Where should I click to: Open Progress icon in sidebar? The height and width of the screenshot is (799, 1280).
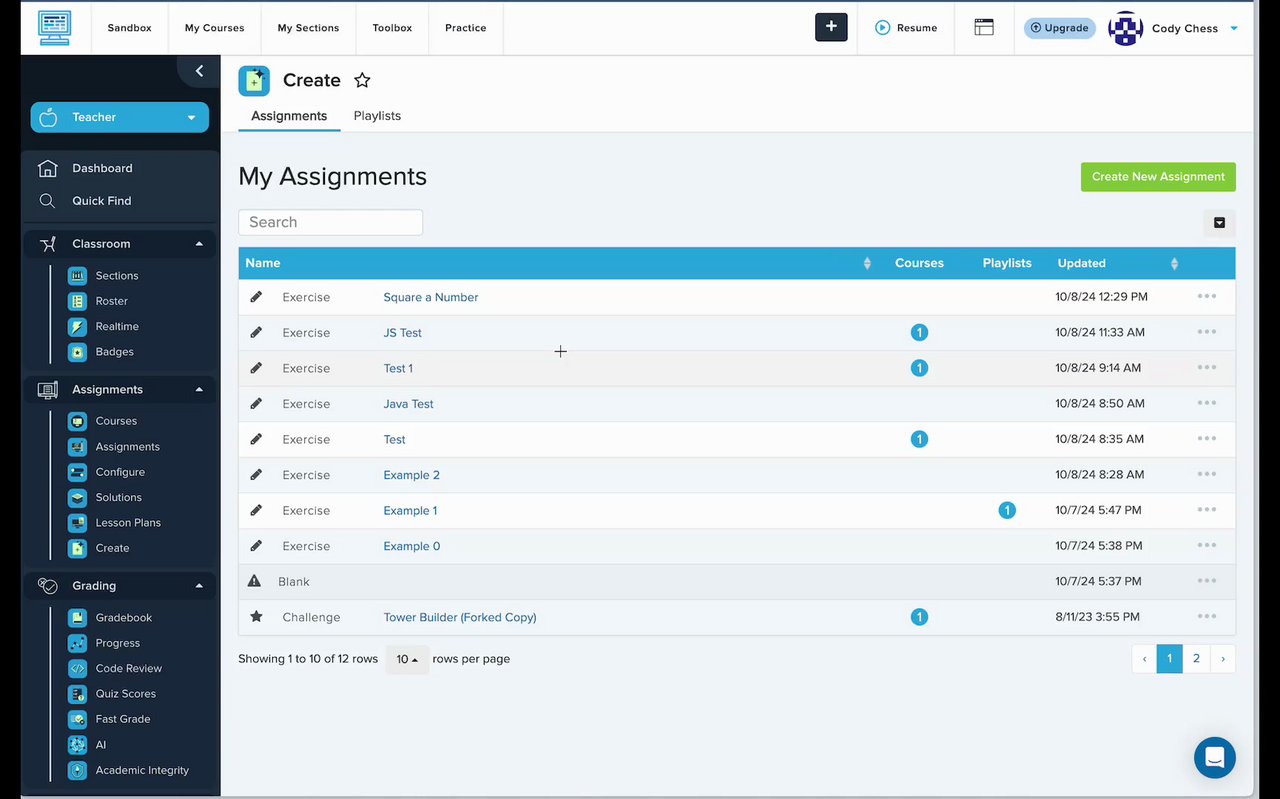pos(77,643)
